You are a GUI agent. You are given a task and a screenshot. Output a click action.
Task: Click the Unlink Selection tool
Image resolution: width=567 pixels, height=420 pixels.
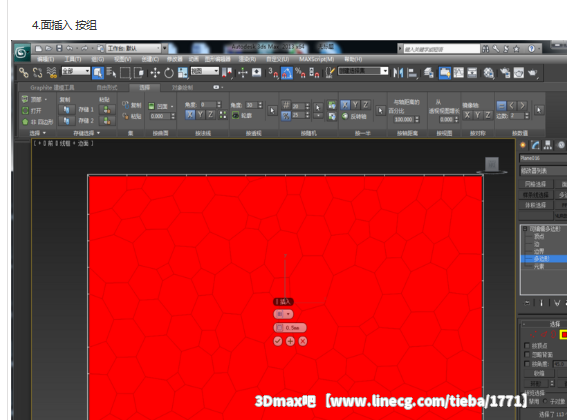(x=38, y=73)
